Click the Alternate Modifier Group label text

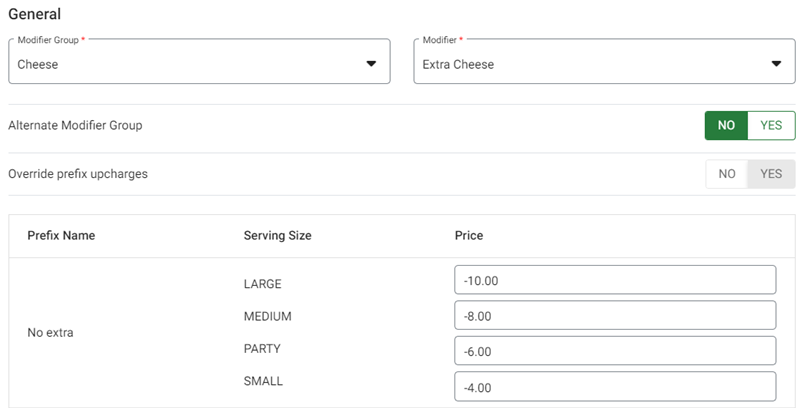click(x=75, y=126)
